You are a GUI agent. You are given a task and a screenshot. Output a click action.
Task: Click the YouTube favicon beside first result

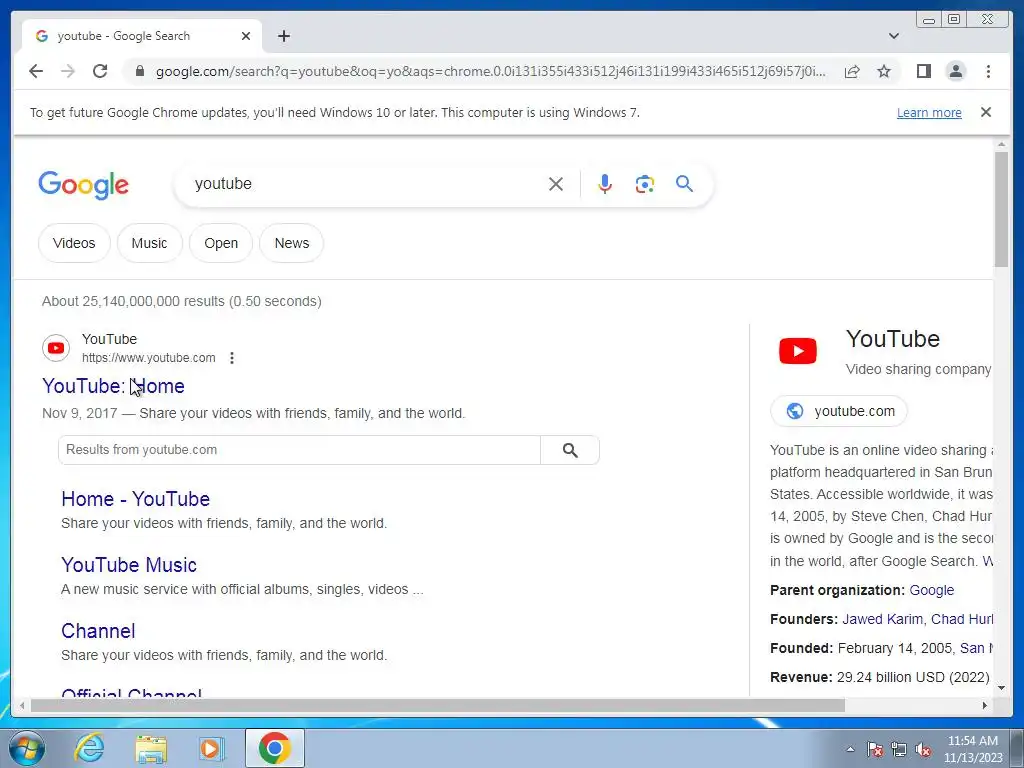56,348
